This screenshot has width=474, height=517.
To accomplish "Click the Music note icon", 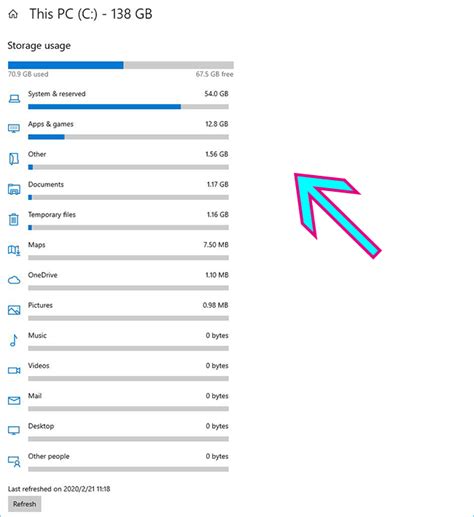I will [x=14, y=340].
